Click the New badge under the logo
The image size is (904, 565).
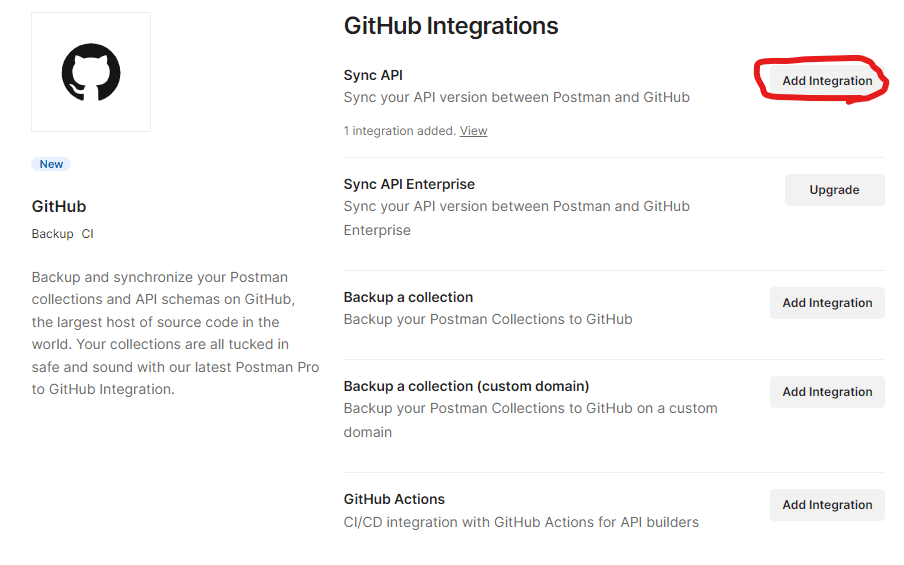click(x=51, y=164)
